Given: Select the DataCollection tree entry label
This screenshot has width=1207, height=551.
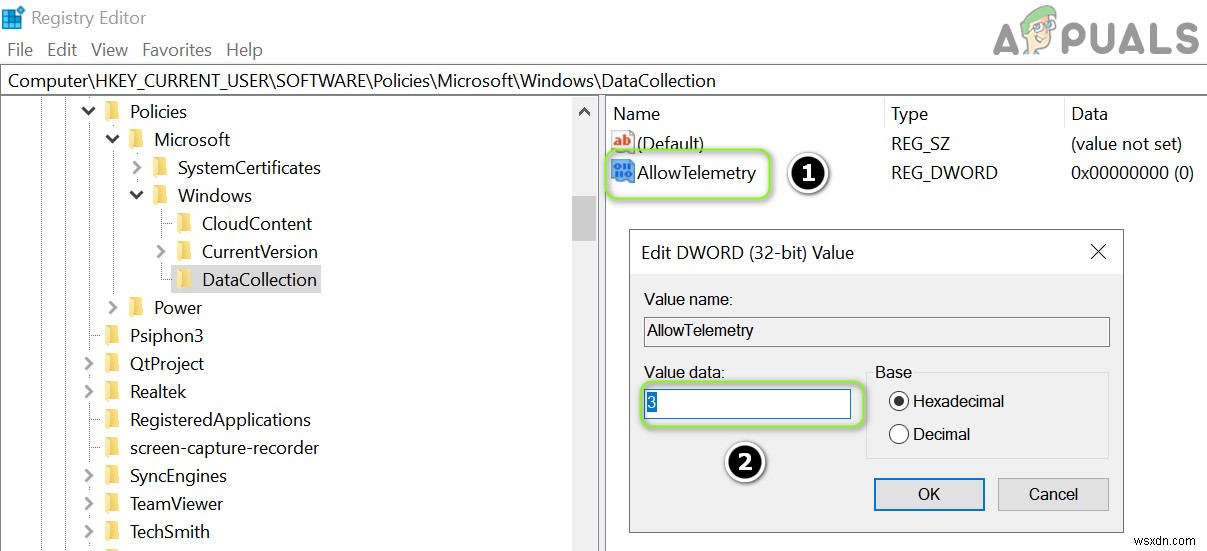Looking at the screenshot, I should pyautogui.click(x=259, y=279).
